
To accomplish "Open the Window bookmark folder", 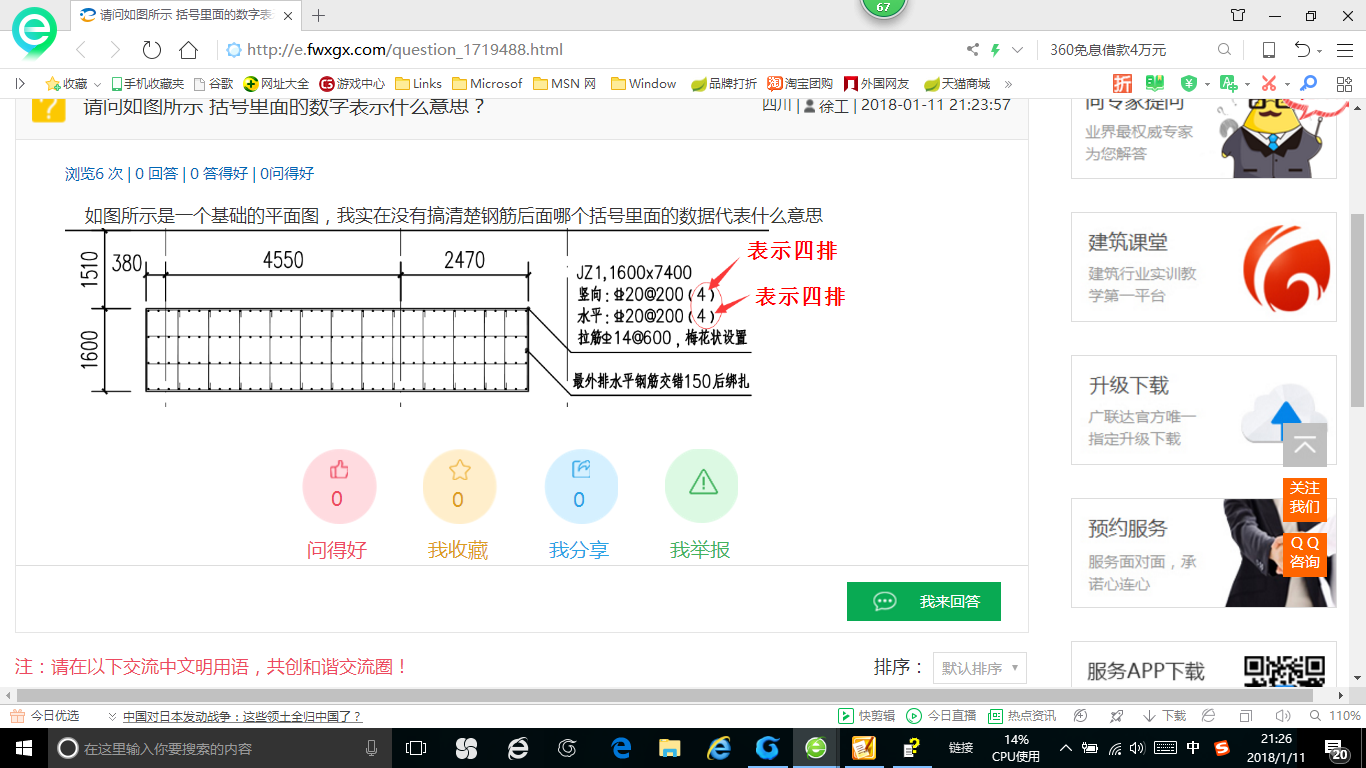I will coord(643,84).
